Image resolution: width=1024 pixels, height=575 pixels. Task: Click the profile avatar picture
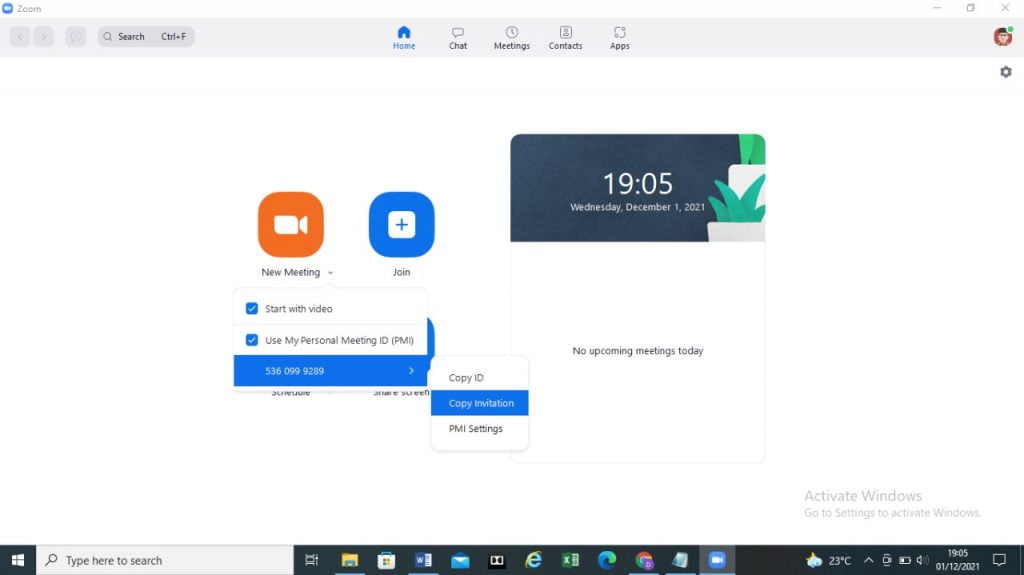[x=1002, y=37]
